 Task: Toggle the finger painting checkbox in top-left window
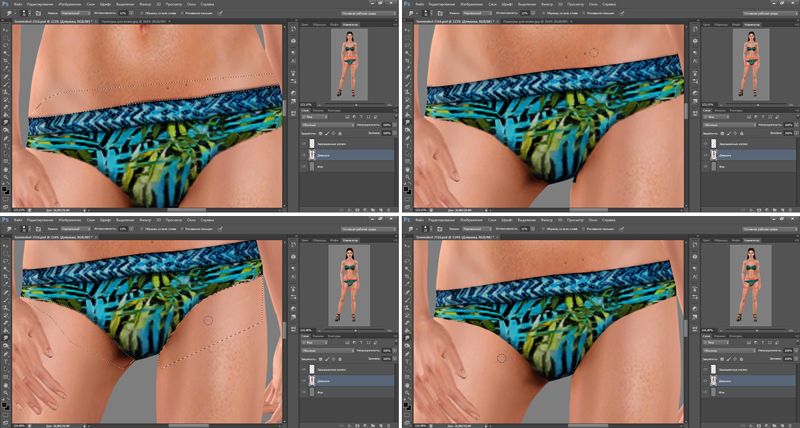[182, 13]
